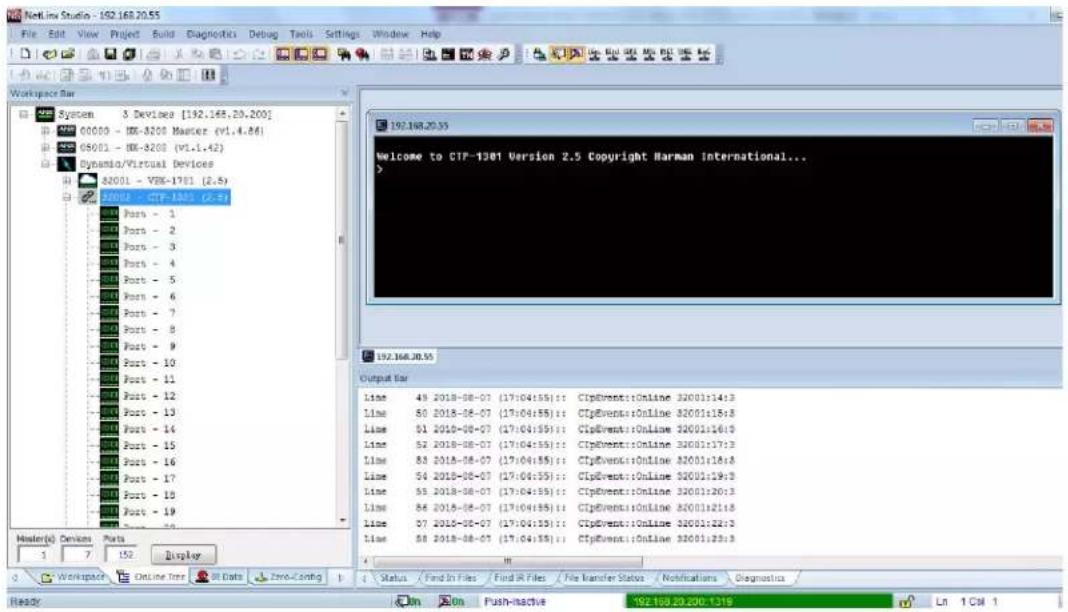Click the terminal window title icon
Viewport: 1068px width, 612px height.
click(x=381, y=125)
